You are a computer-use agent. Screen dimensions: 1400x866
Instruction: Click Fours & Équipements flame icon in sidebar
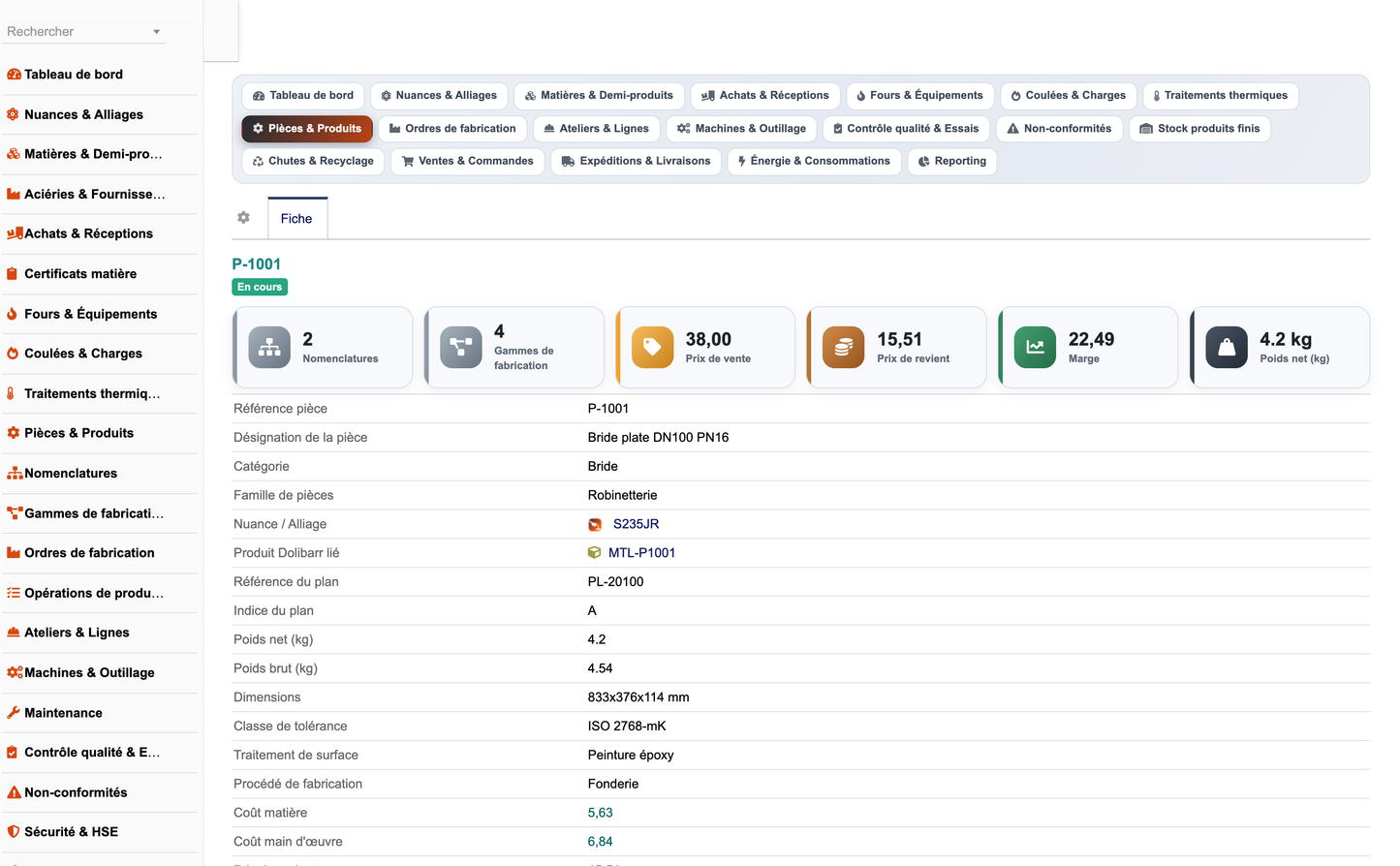point(13,314)
